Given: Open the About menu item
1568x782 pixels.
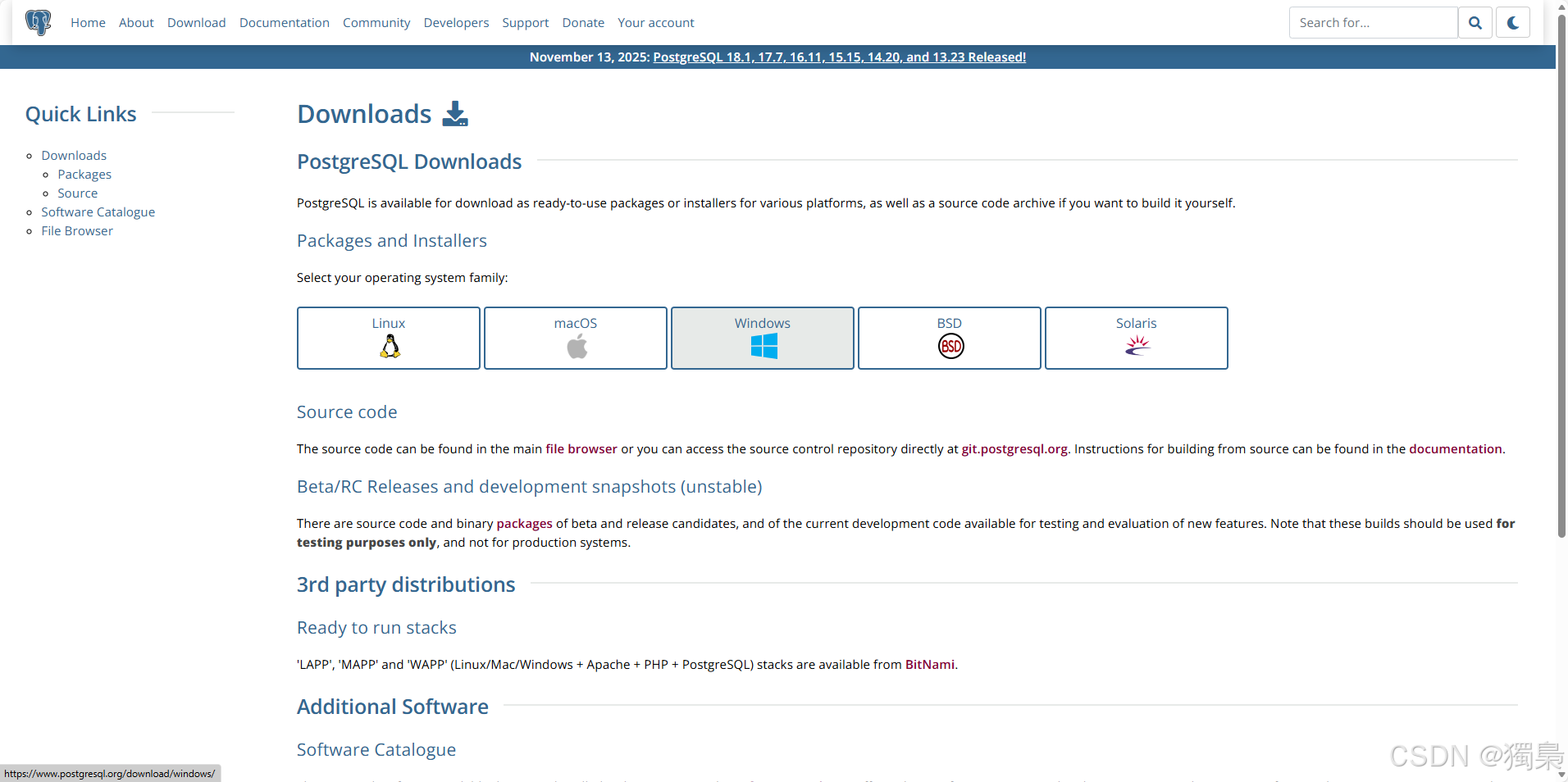Looking at the screenshot, I should 136,23.
